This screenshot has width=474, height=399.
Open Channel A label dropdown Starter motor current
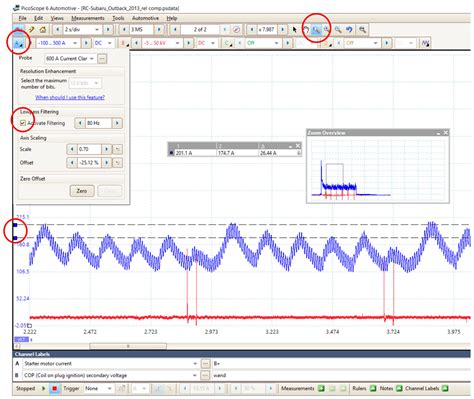pyautogui.click(x=195, y=364)
